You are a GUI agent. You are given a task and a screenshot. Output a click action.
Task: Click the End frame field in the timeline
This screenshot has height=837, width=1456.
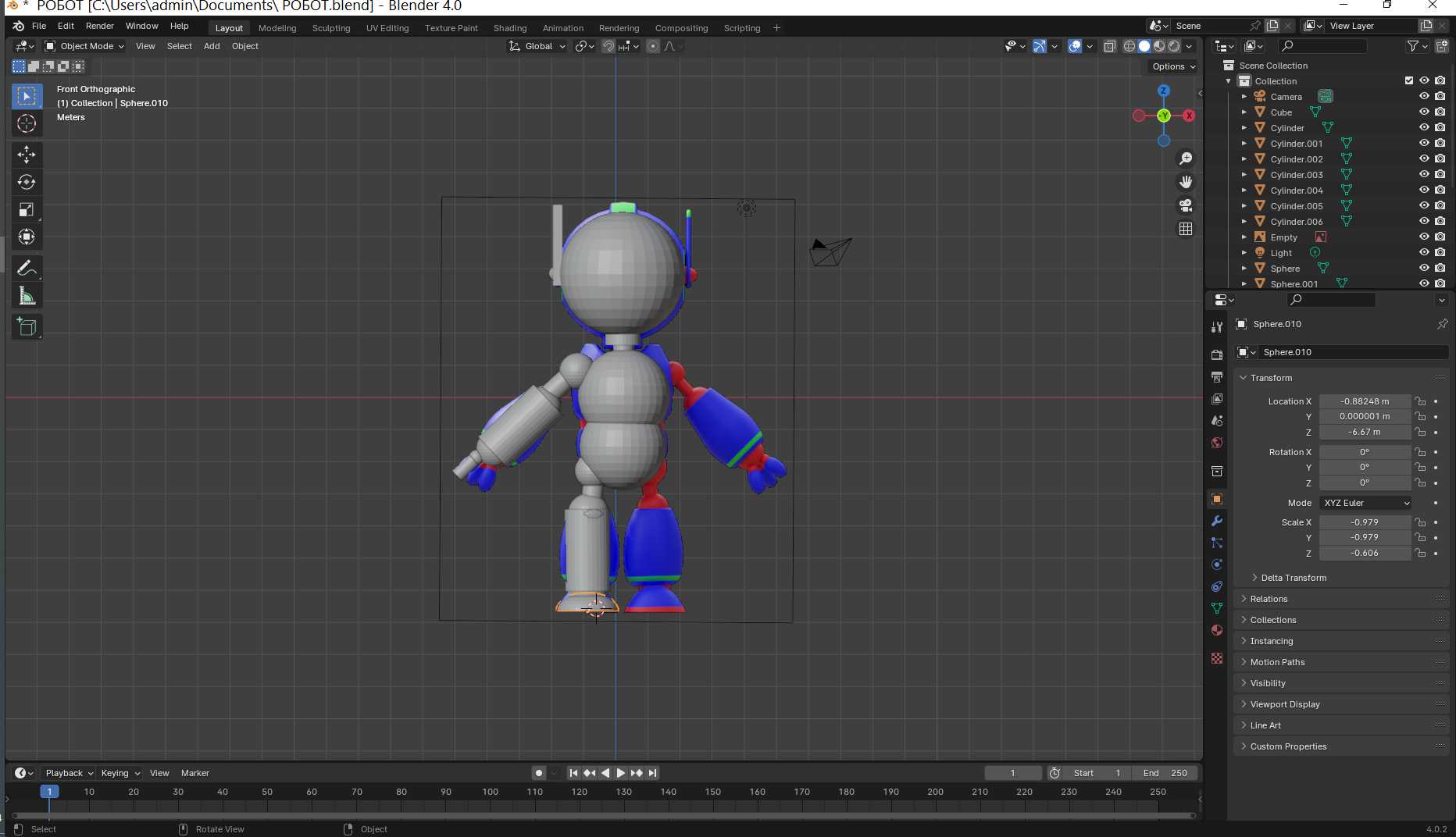click(1165, 773)
